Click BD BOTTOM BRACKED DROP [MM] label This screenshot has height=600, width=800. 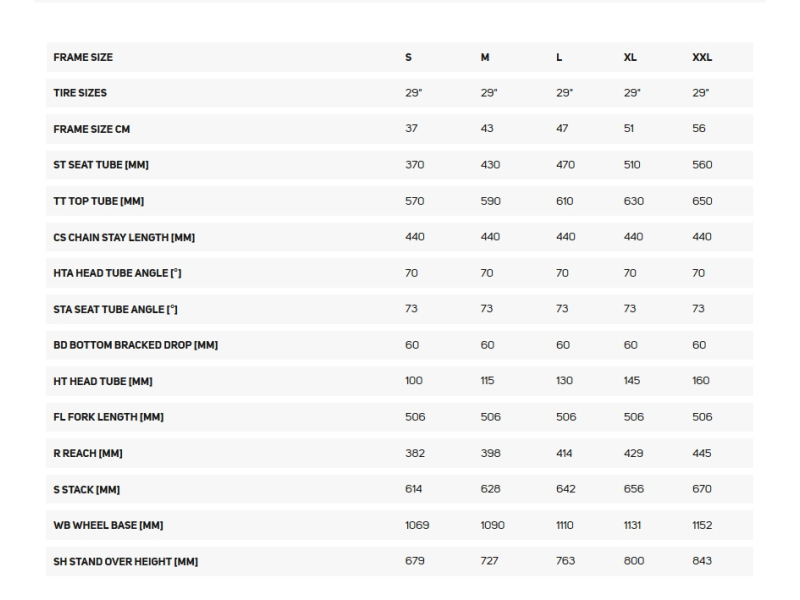point(135,345)
